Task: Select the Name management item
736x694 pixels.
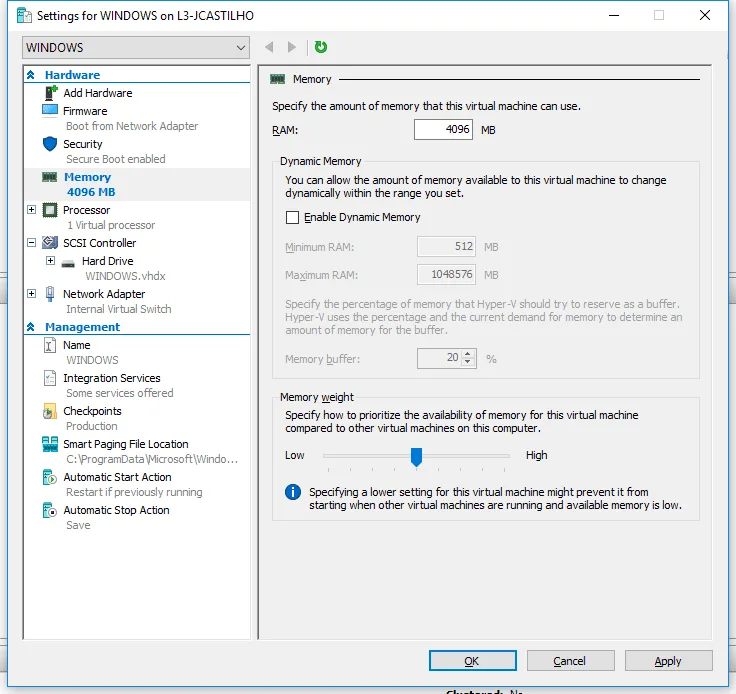Action: coord(77,345)
